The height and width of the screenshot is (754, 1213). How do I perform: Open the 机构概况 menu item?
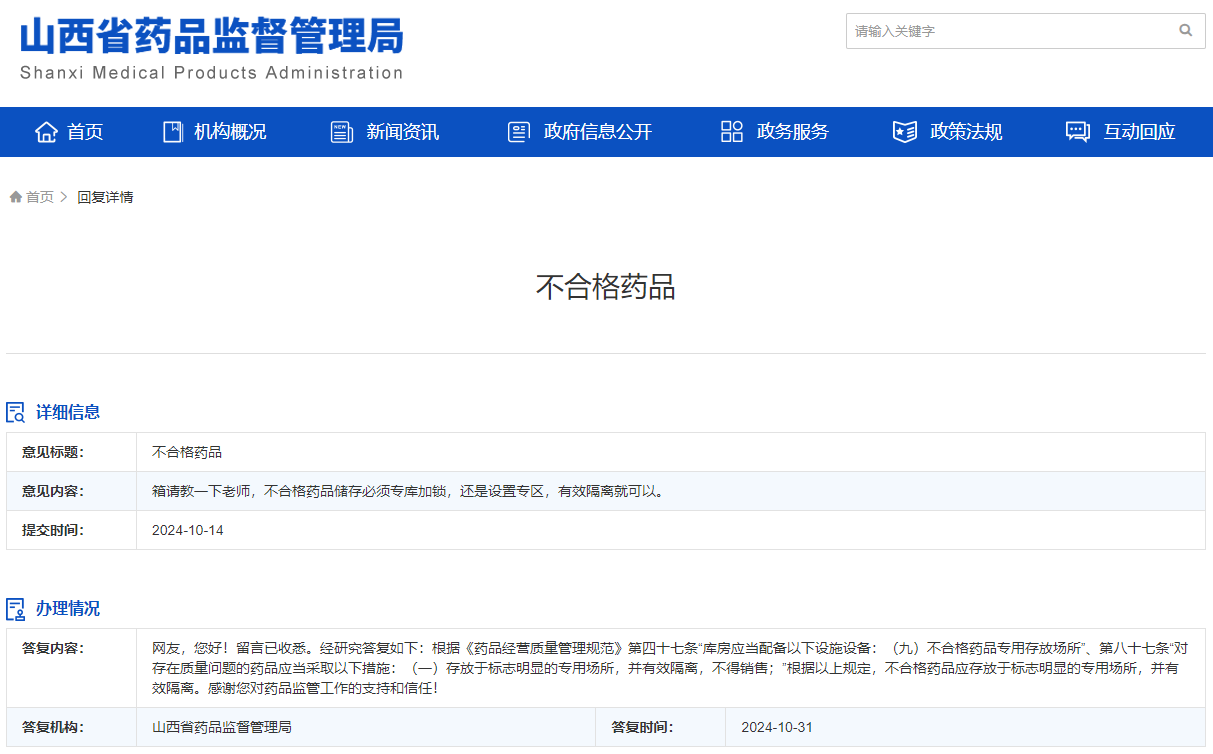(x=230, y=132)
